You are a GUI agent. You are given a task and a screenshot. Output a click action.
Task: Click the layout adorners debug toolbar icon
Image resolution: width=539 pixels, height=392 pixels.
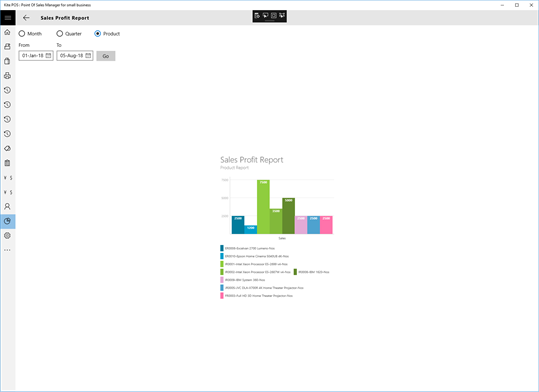tap(274, 15)
